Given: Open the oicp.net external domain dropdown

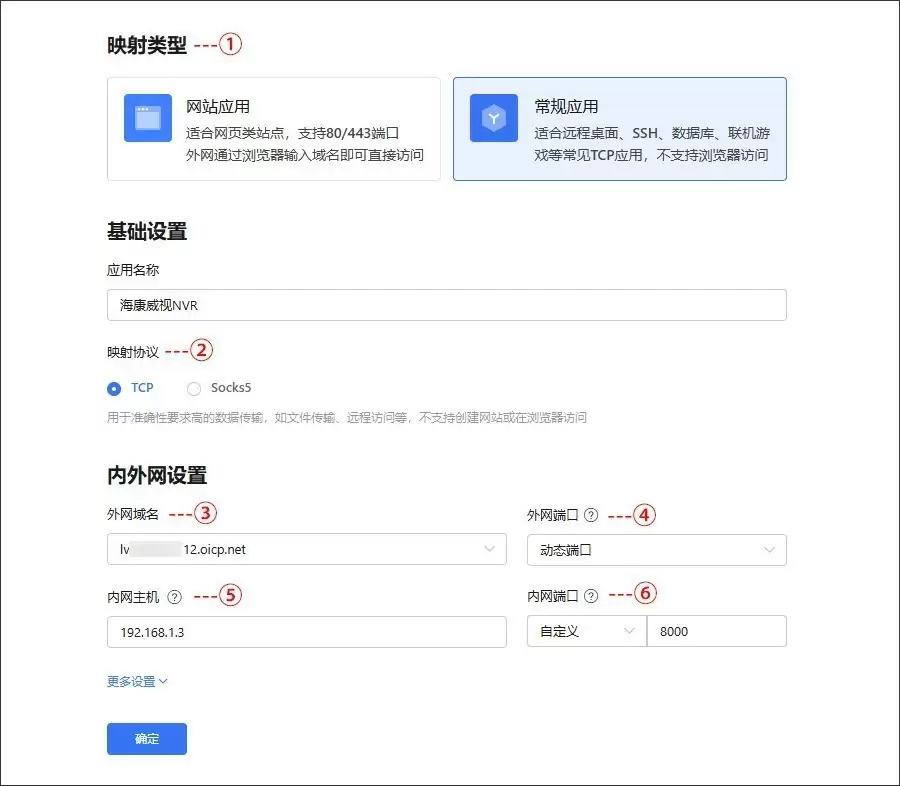Looking at the screenshot, I should click(x=306, y=549).
